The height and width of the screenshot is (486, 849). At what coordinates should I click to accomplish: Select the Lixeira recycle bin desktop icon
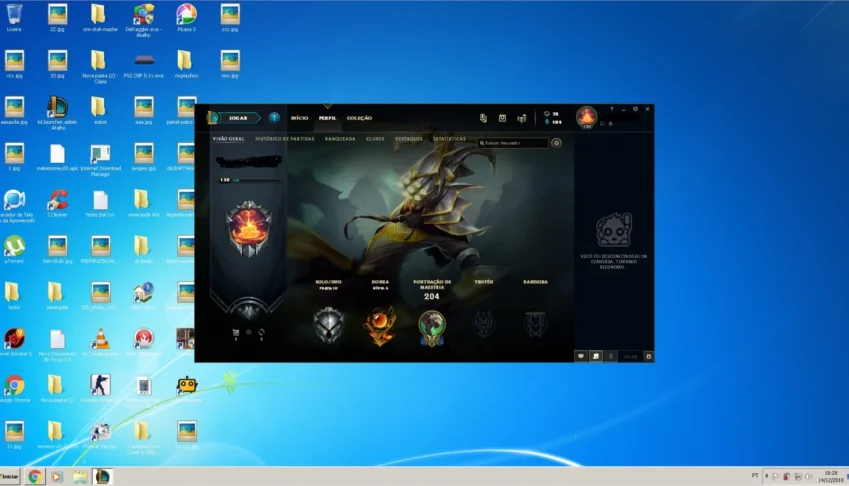[x=14, y=18]
